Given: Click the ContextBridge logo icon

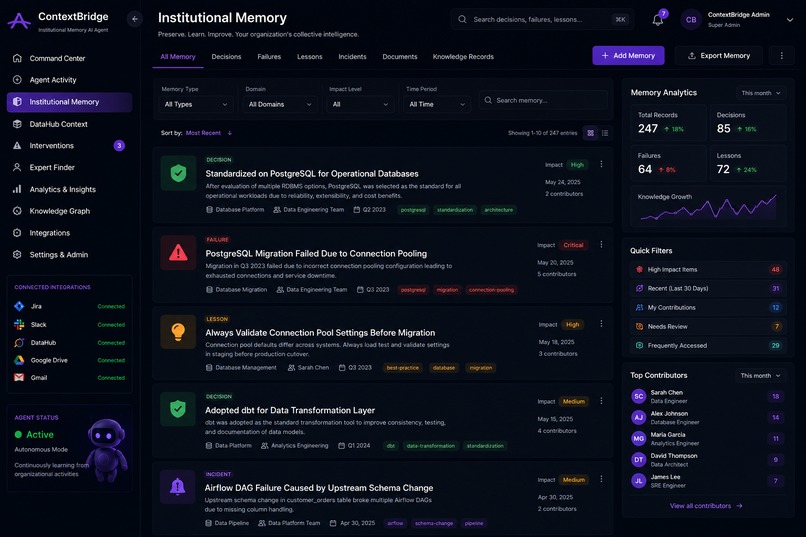Looking at the screenshot, I should [x=19, y=21].
